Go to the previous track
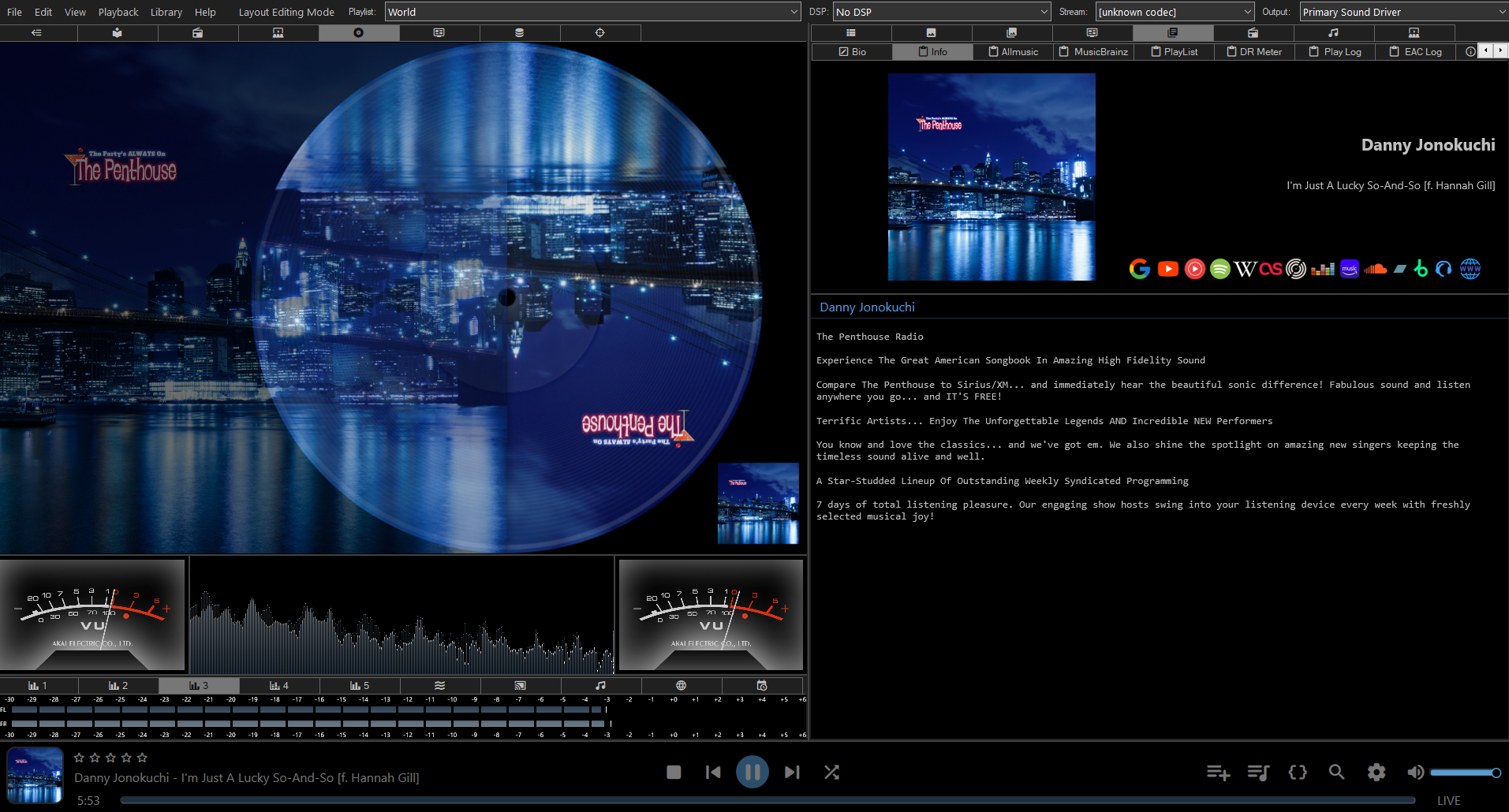 coord(713,773)
